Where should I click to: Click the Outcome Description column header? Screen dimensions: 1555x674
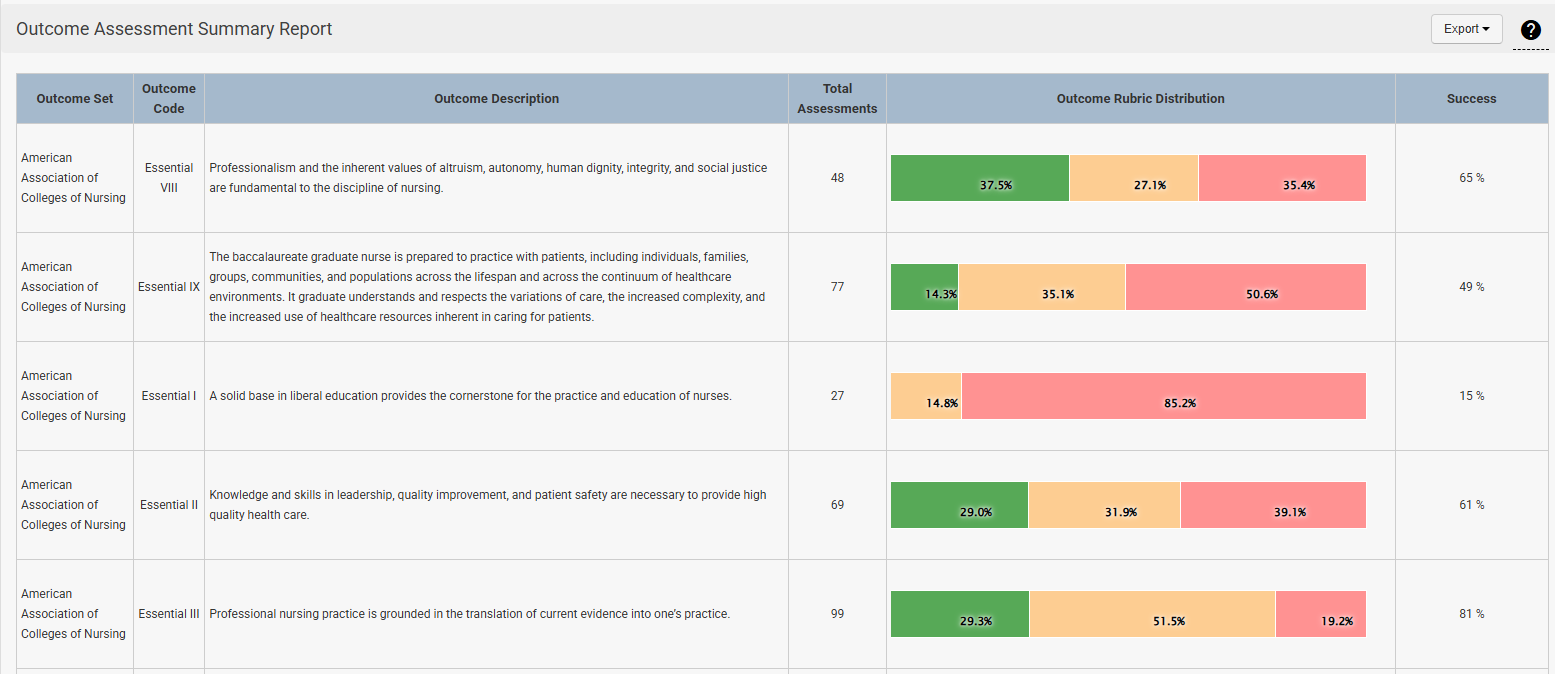pyautogui.click(x=496, y=99)
